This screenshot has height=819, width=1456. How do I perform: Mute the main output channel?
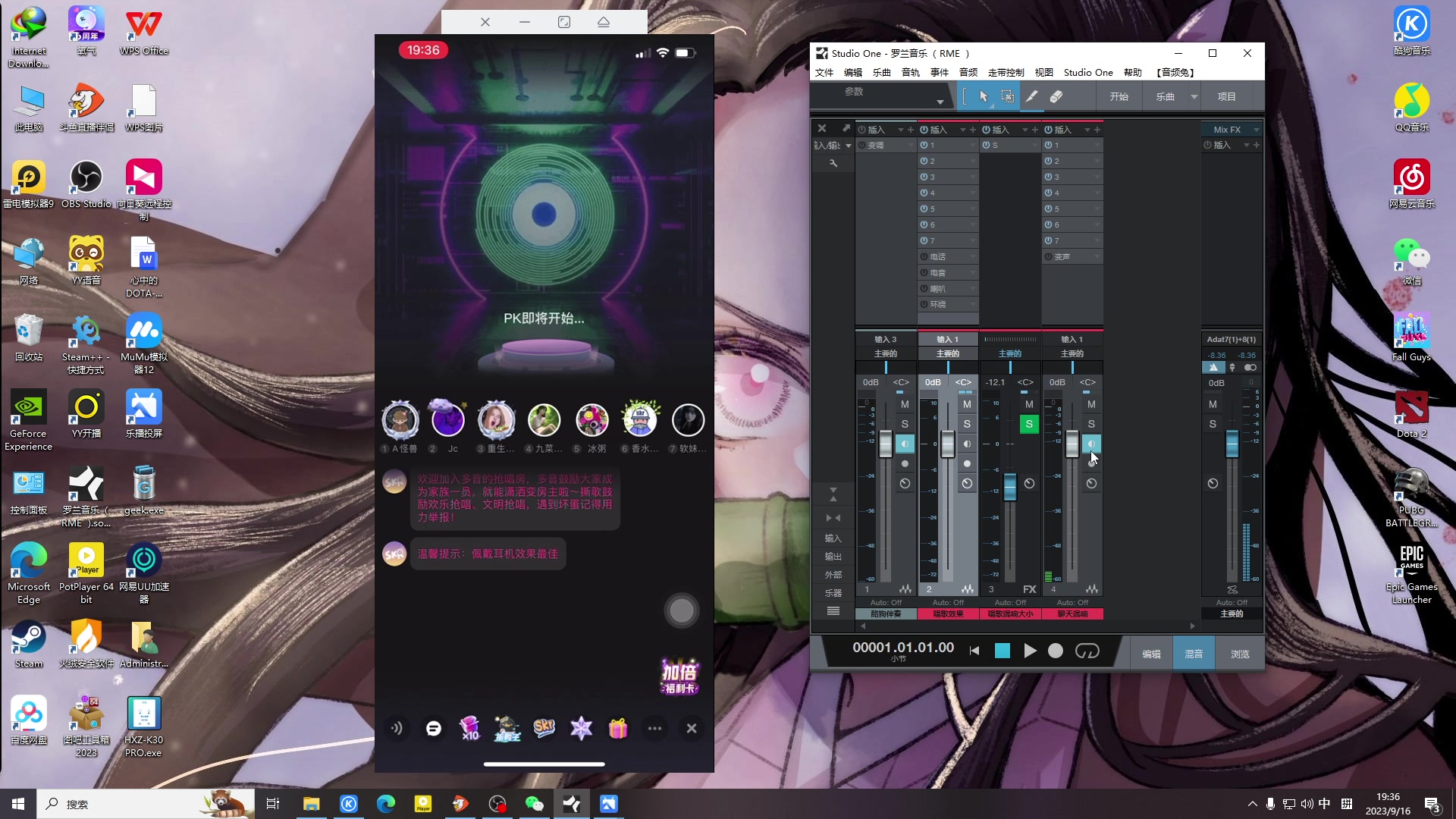pyautogui.click(x=1213, y=404)
